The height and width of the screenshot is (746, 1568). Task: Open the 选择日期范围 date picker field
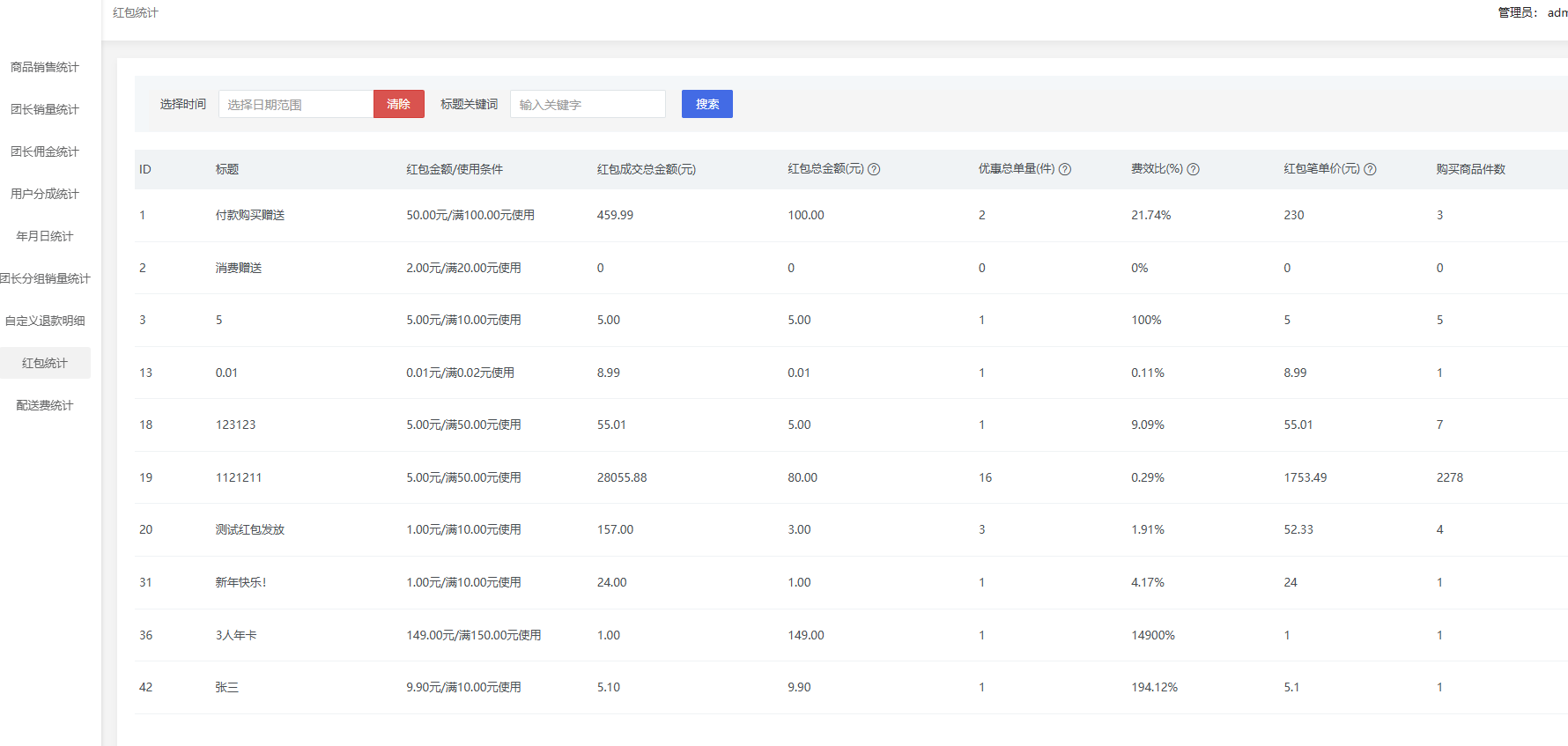click(295, 104)
